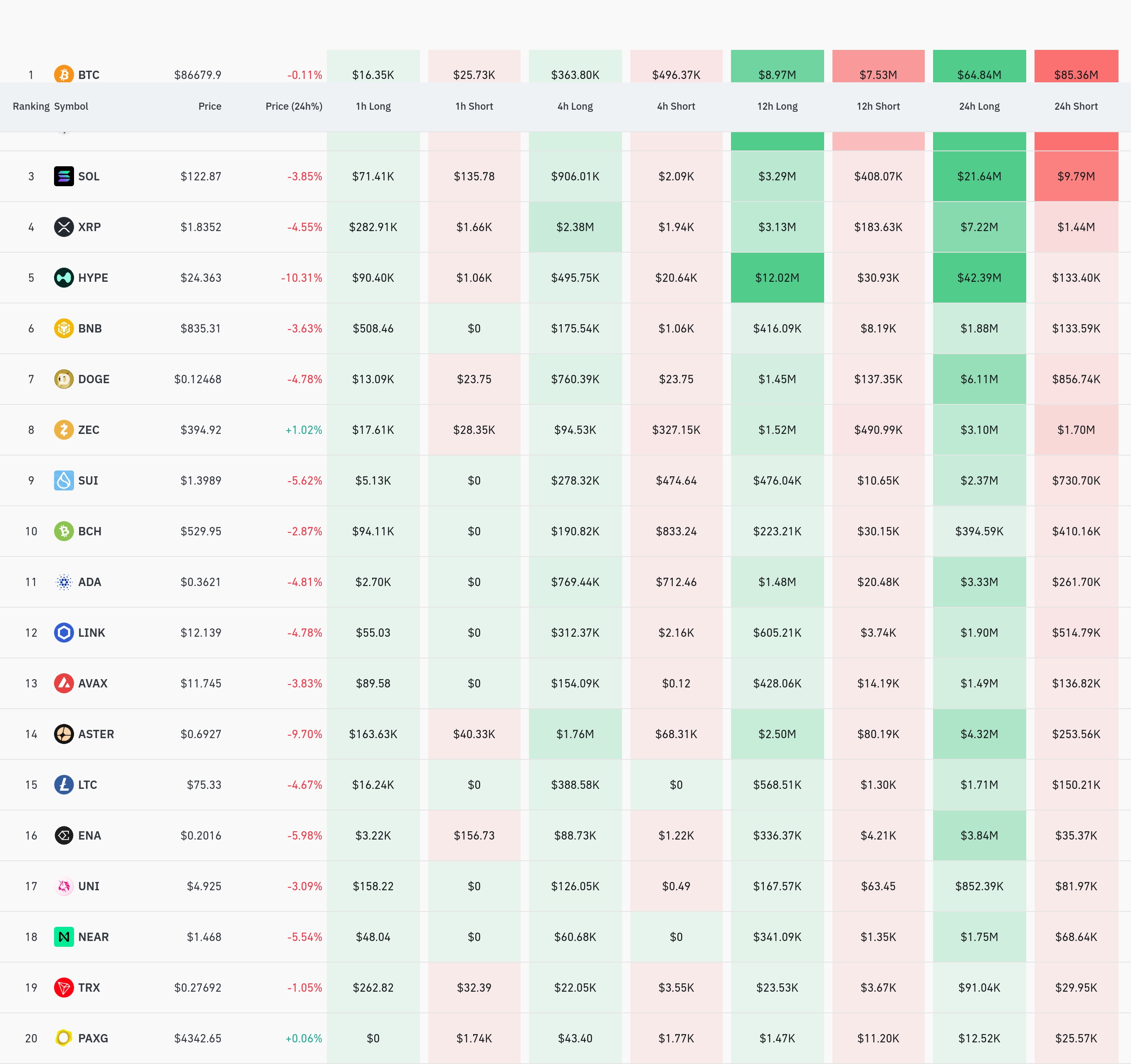Click SOL's $9.79M 24h Short cell
The width and height of the screenshot is (1131, 1064).
(x=1076, y=176)
